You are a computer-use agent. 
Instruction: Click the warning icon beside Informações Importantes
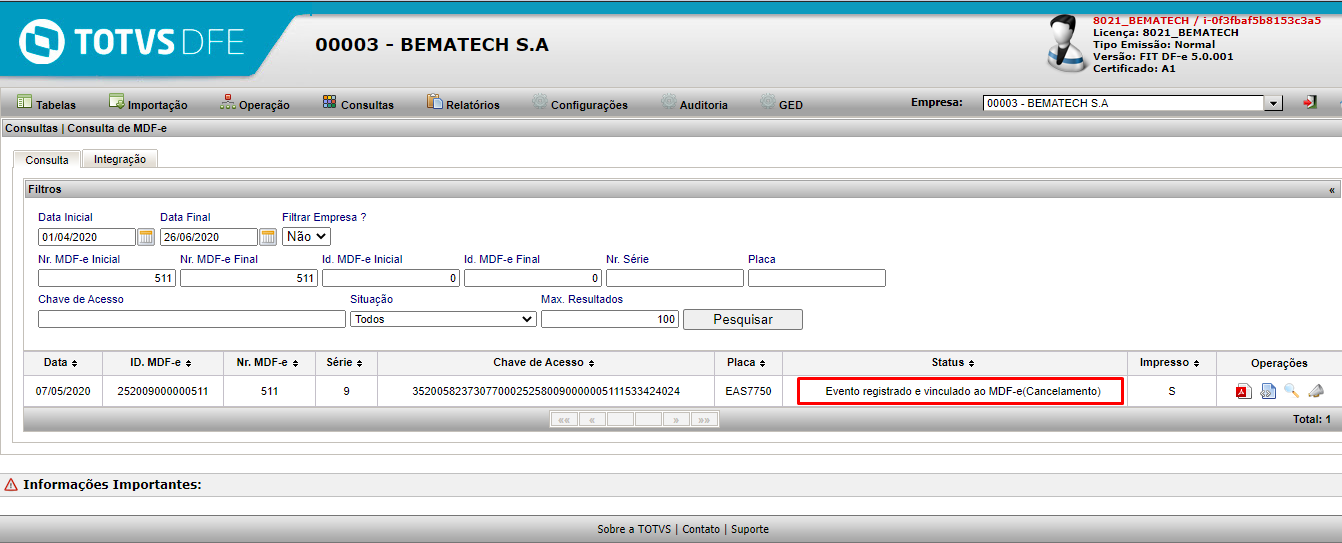(11, 485)
